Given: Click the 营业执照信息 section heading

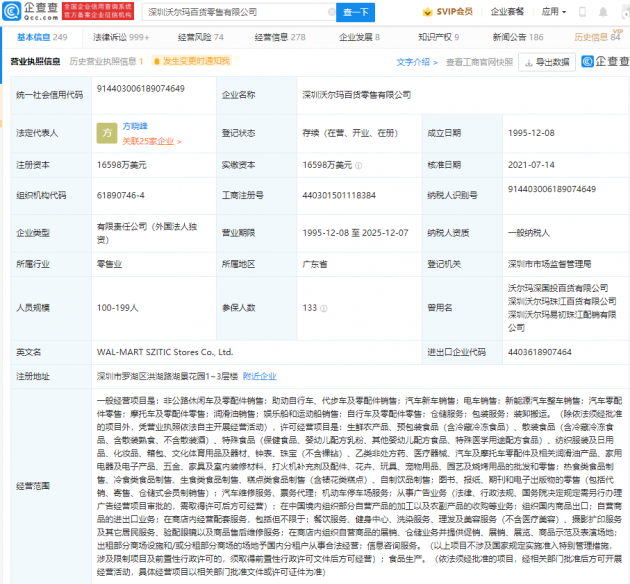Looking at the screenshot, I should (x=35, y=61).
